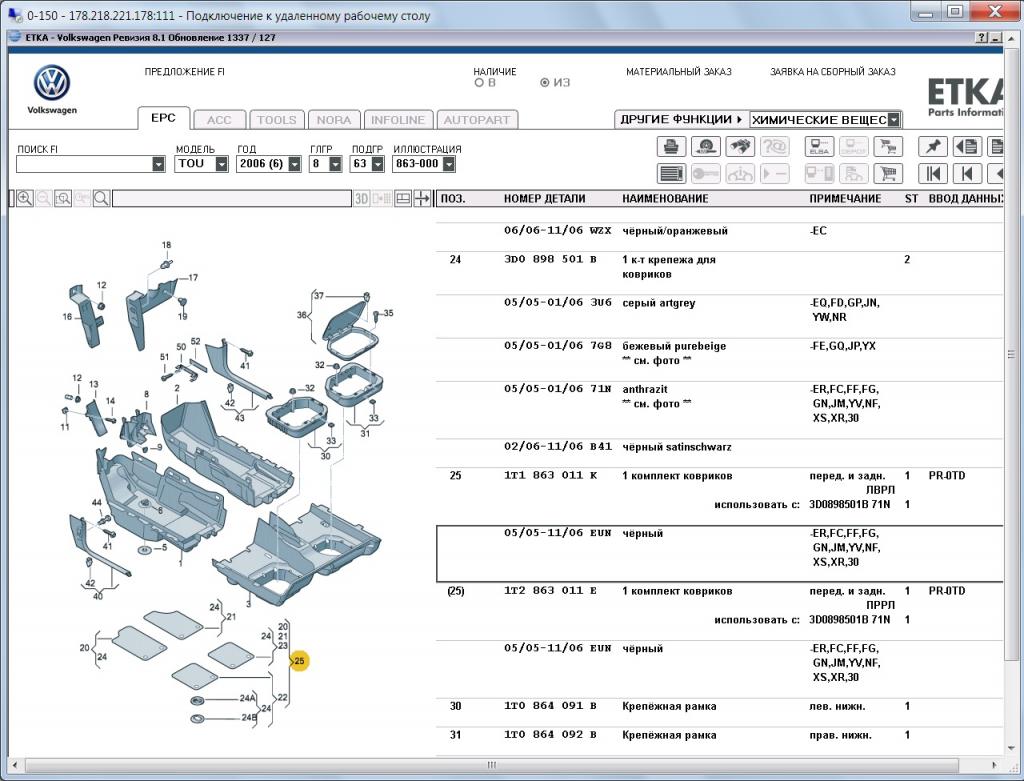Image resolution: width=1024 pixels, height=781 pixels.
Task: Switch to the EPC tab
Action: click(x=163, y=118)
